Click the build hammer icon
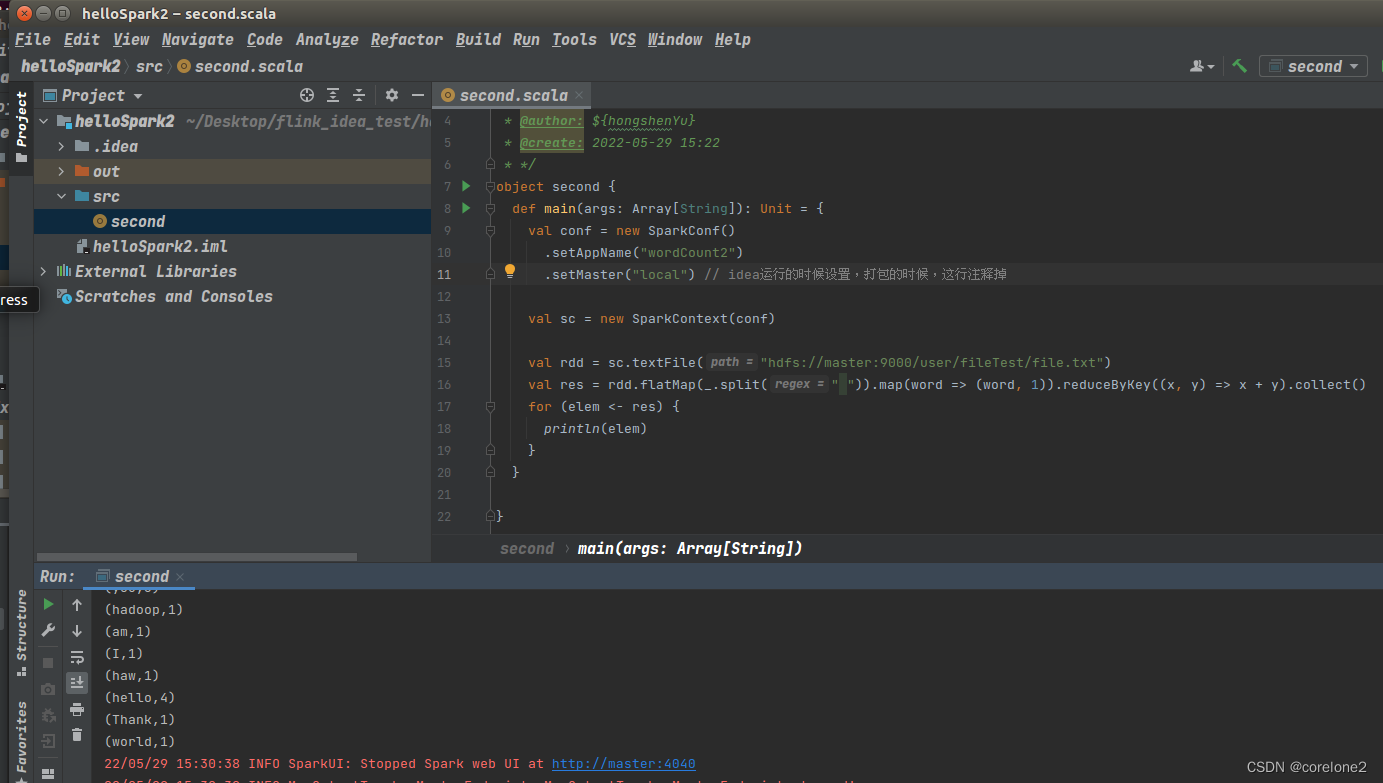 [x=1239, y=66]
